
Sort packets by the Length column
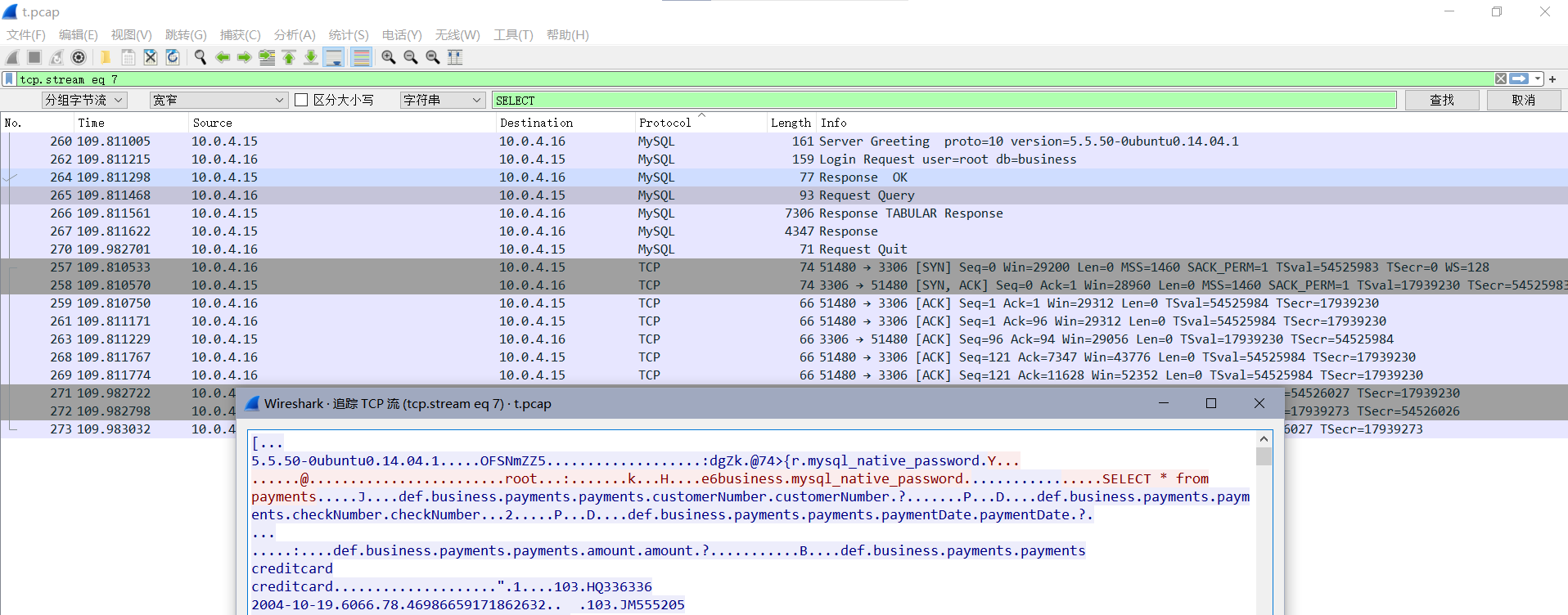point(791,123)
